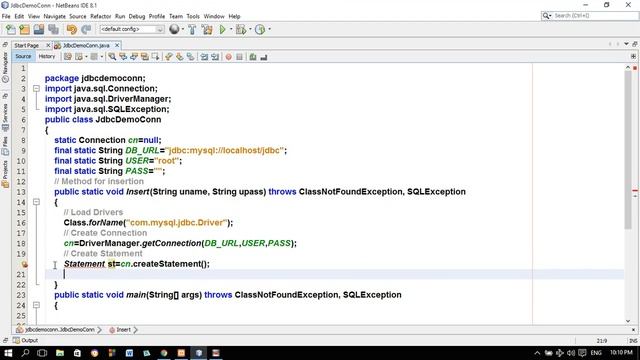Click the Undo arrow icon
640x360 pixels.
pos(71,29)
